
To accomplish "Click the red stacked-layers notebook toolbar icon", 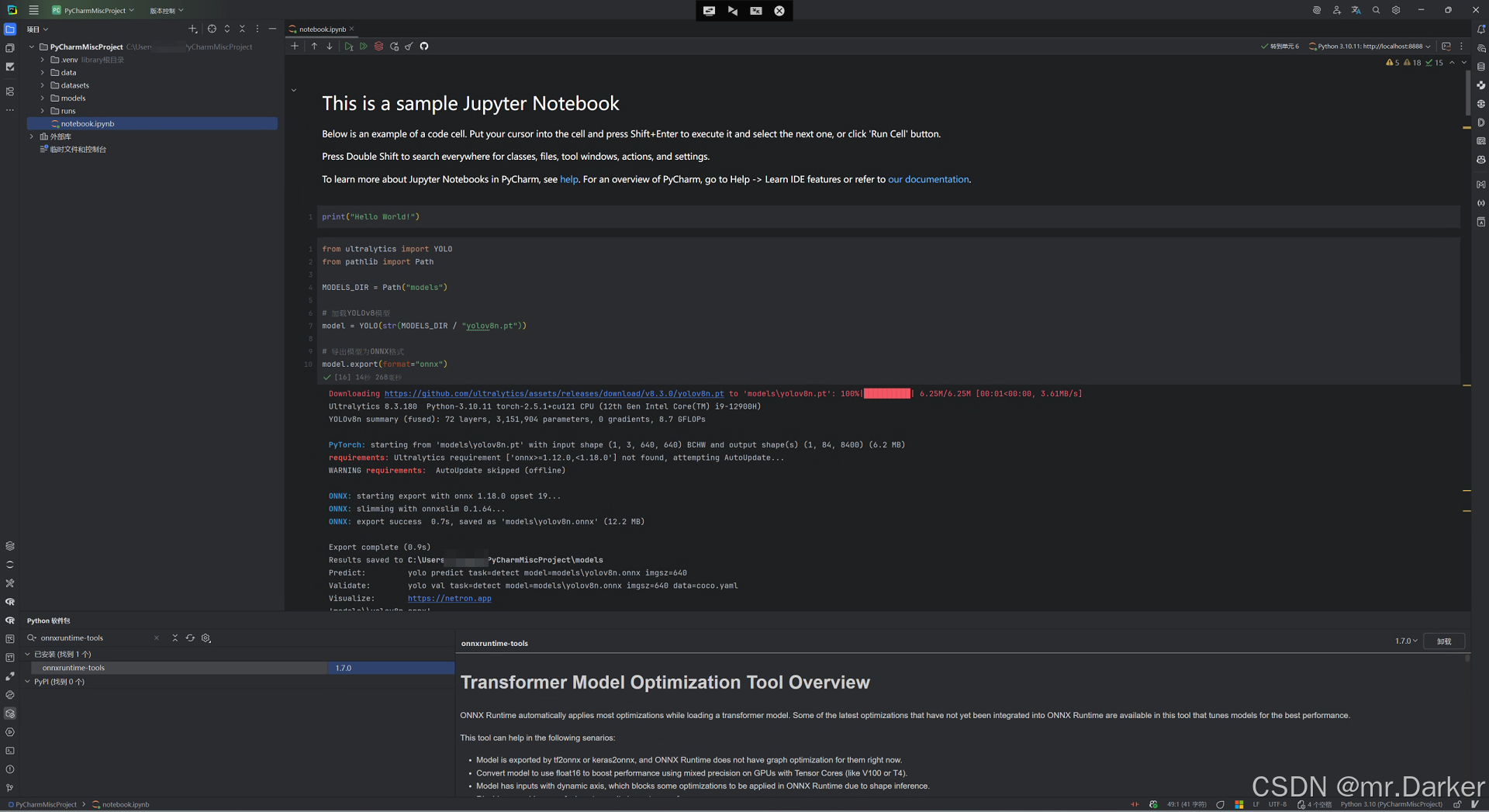I will [378, 46].
